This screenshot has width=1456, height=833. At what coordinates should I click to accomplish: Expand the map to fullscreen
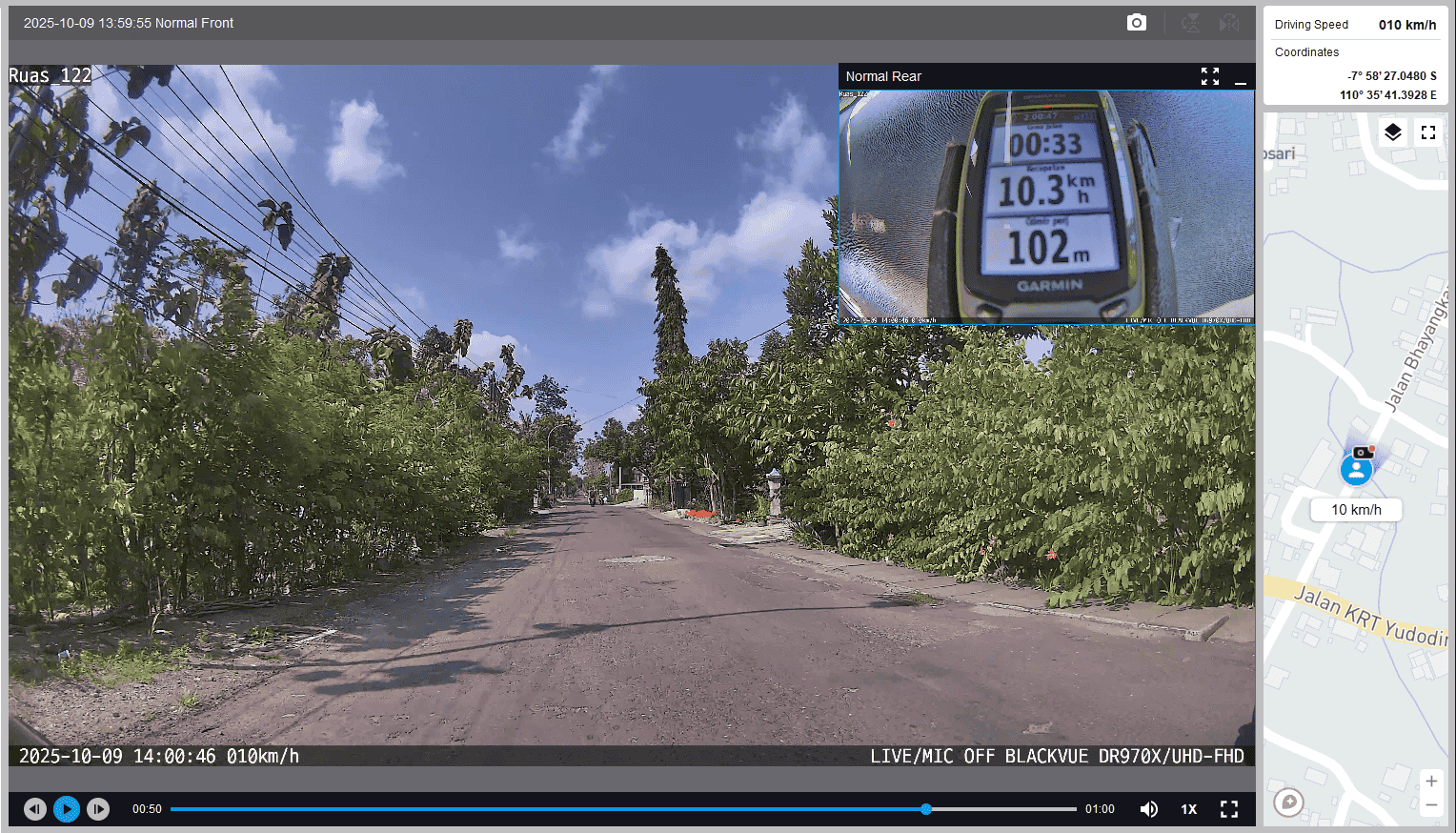pyautogui.click(x=1427, y=132)
